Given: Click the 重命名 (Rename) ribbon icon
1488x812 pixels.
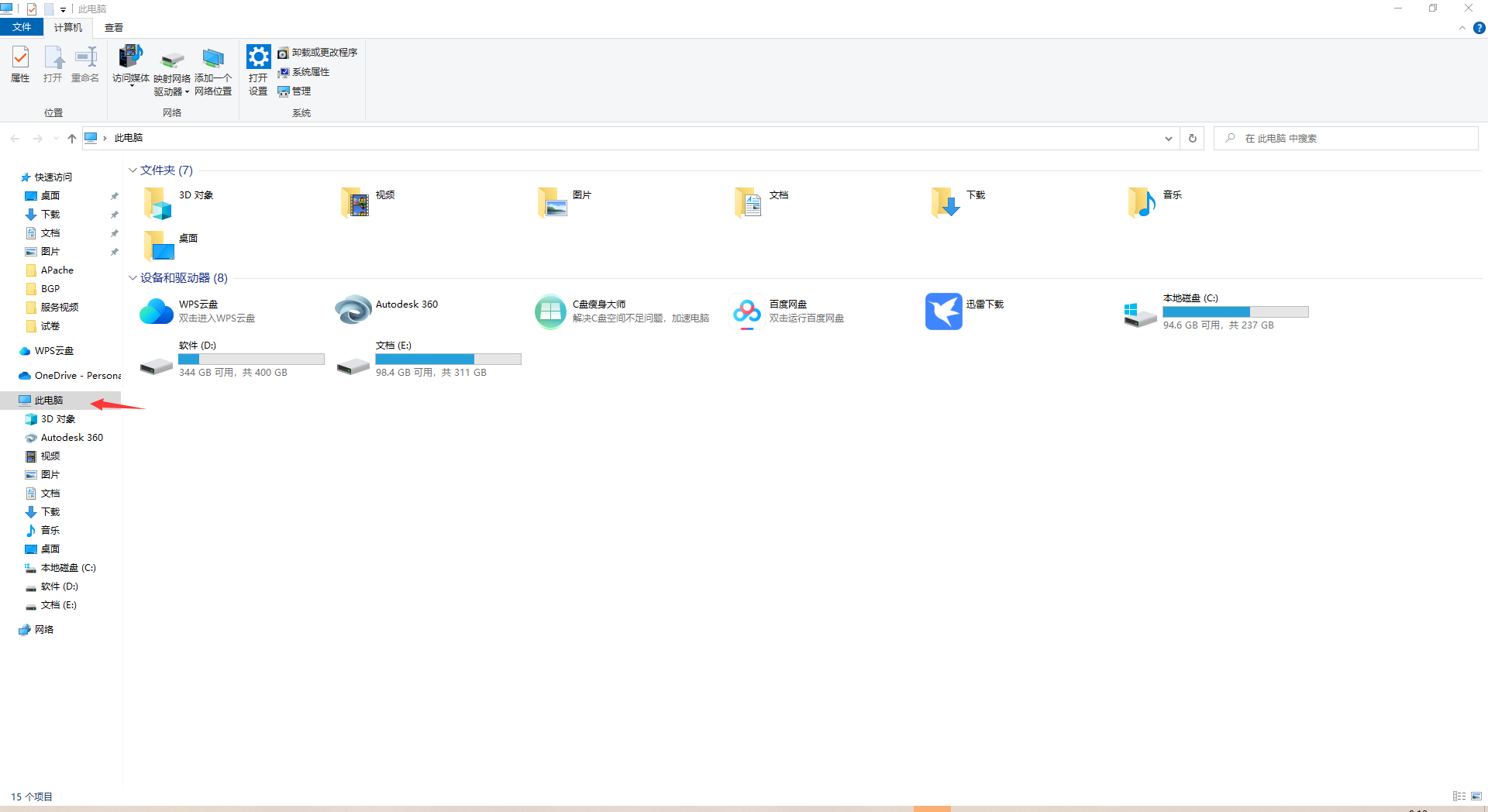Looking at the screenshot, I should (85, 64).
